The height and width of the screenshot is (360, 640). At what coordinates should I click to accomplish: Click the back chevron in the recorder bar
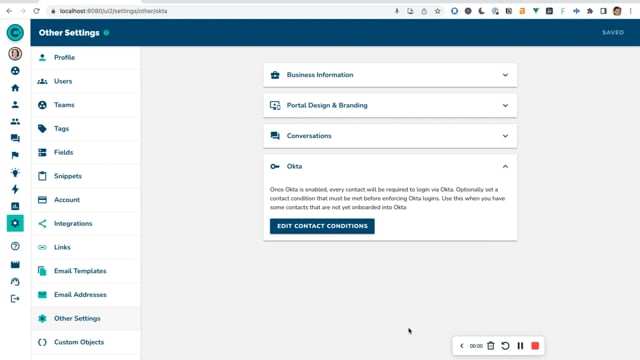[x=462, y=346]
